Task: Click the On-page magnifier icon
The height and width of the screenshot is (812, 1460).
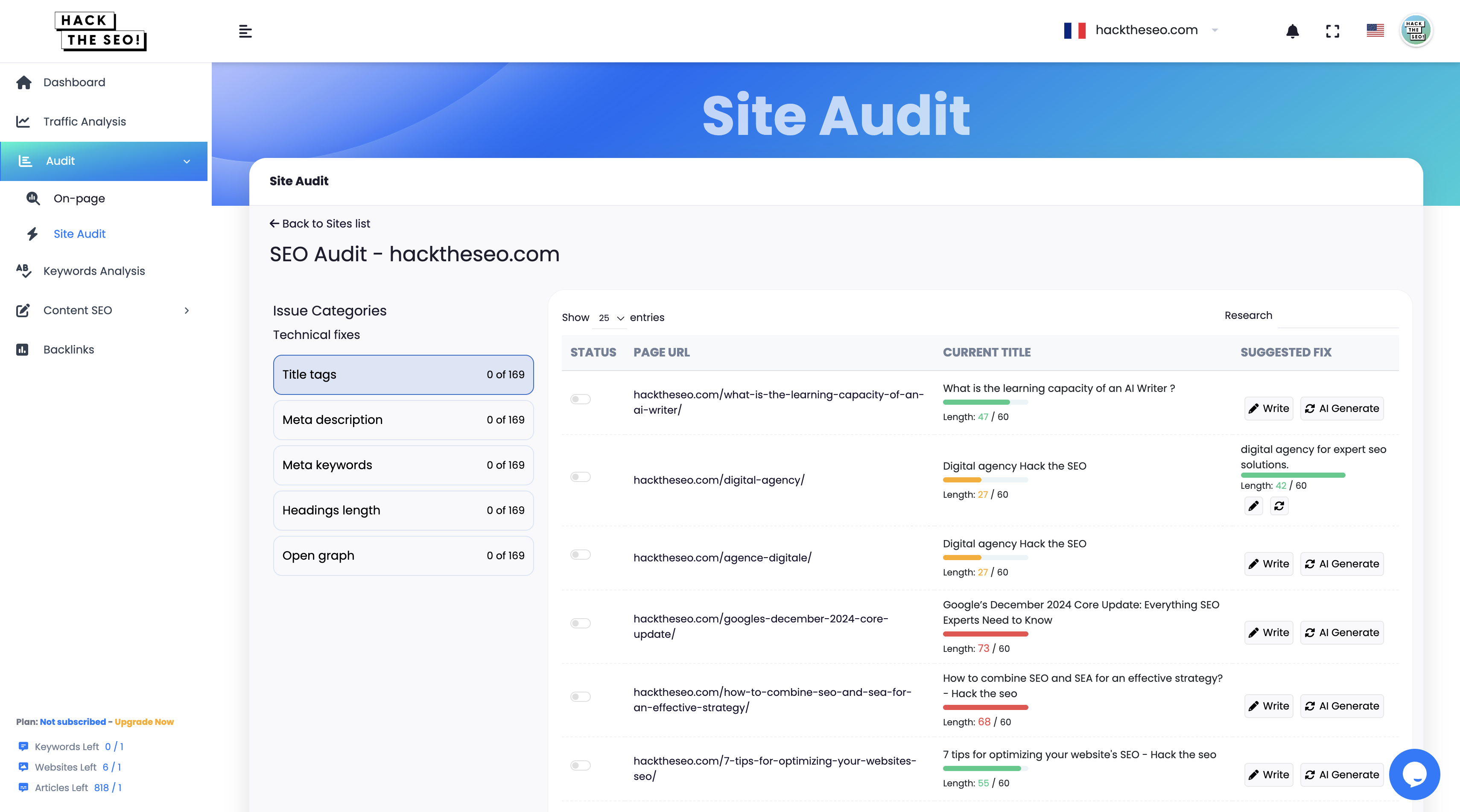Action: pos(33,199)
